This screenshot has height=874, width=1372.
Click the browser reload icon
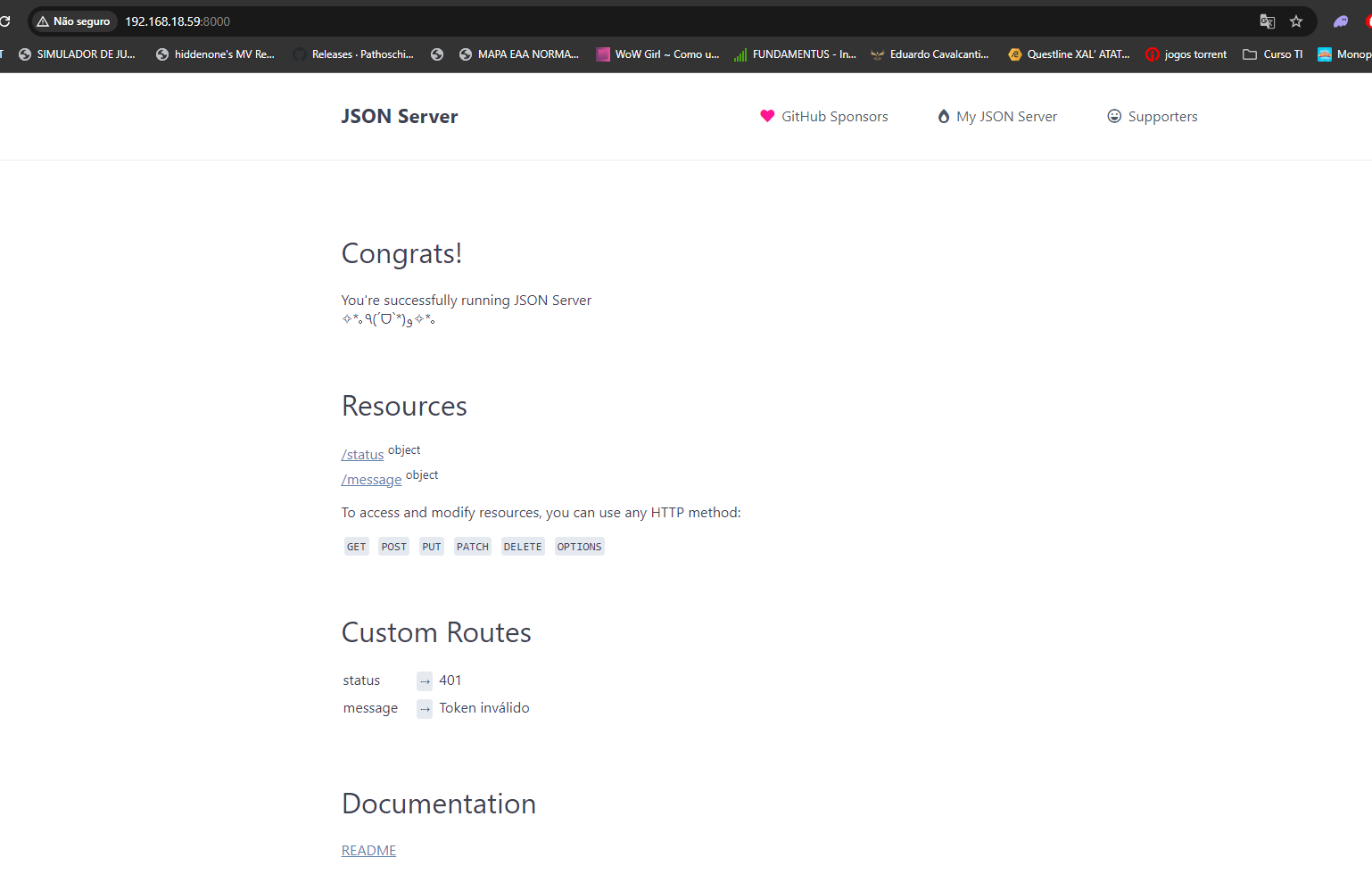4,21
